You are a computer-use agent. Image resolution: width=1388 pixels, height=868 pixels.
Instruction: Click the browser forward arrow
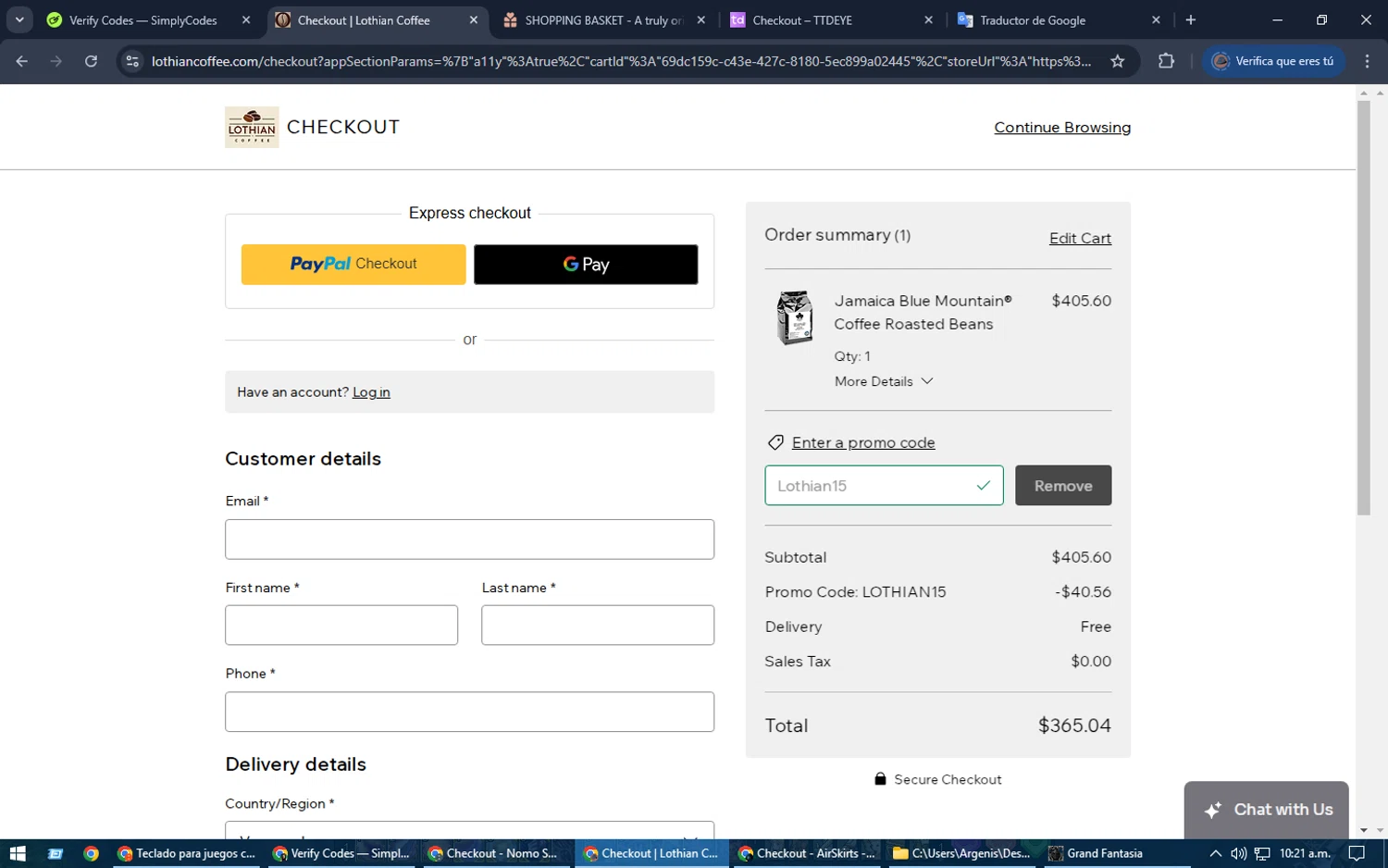56,61
